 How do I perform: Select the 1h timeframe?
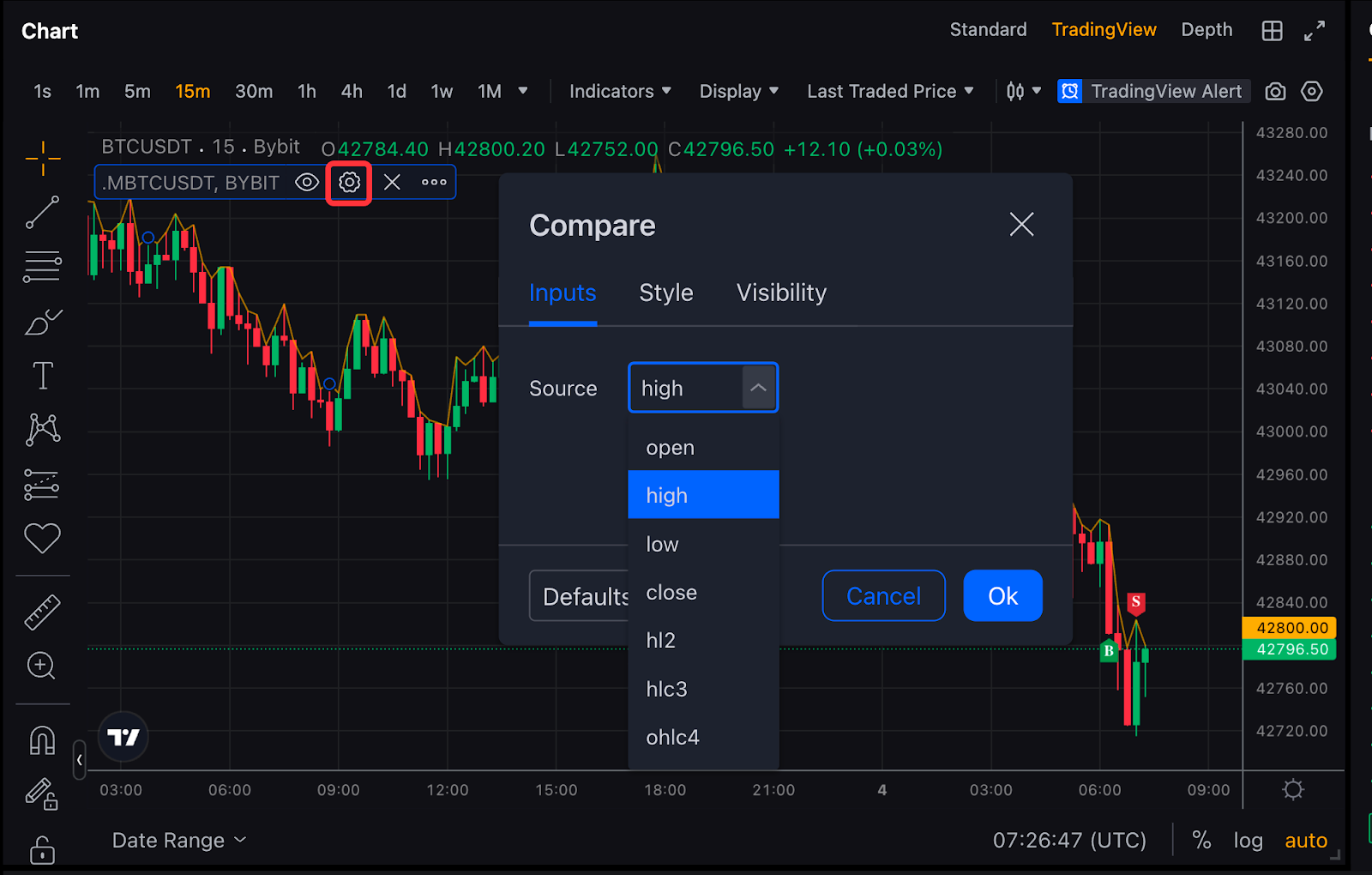[306, 92]
